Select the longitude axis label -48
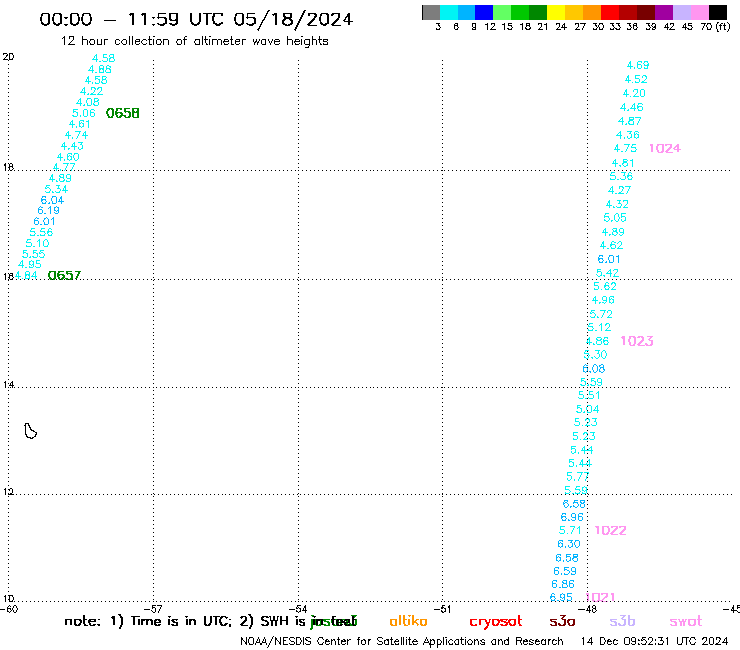Viewport: 740px width, 650px height. coord(588,609)
